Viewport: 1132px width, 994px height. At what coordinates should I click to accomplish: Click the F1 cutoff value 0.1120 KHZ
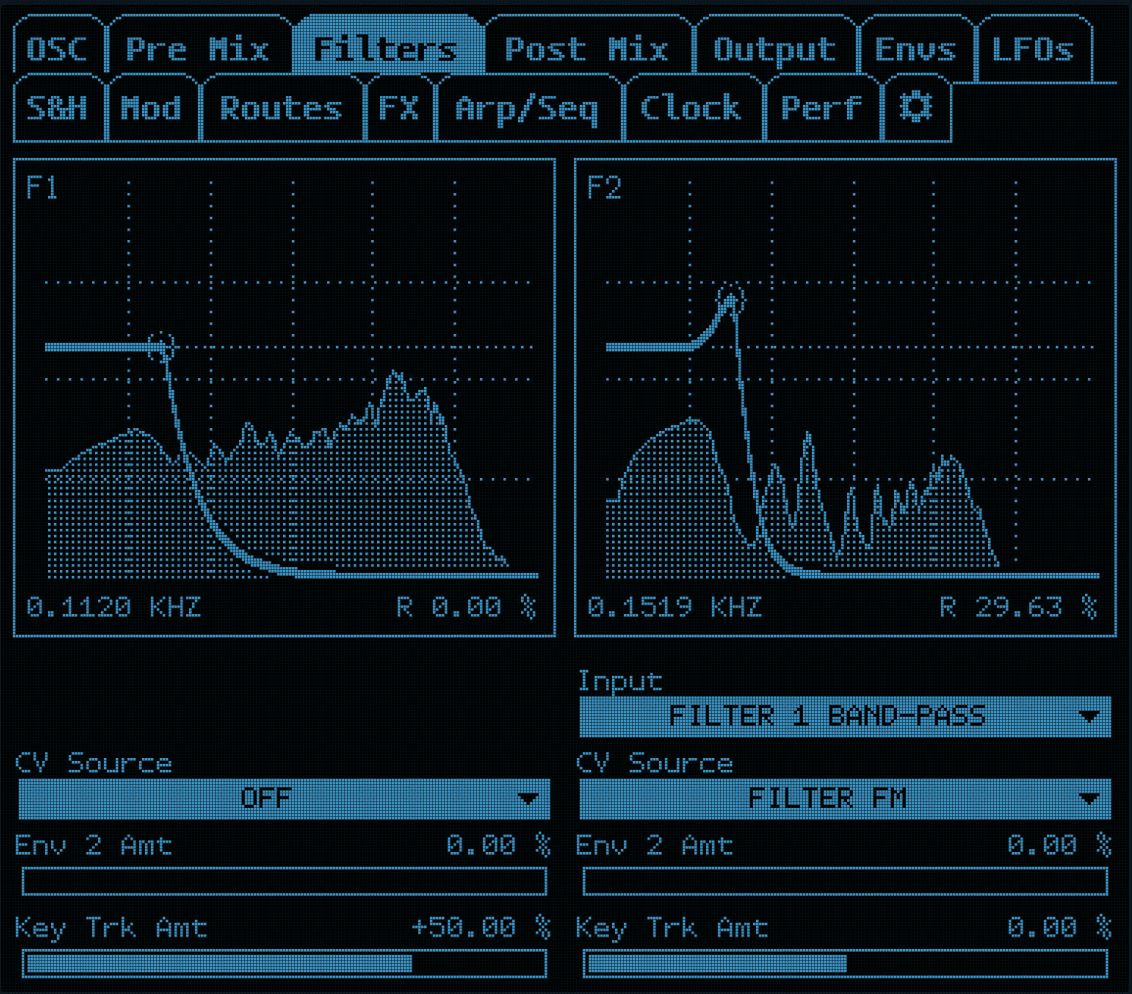[113, 607]
